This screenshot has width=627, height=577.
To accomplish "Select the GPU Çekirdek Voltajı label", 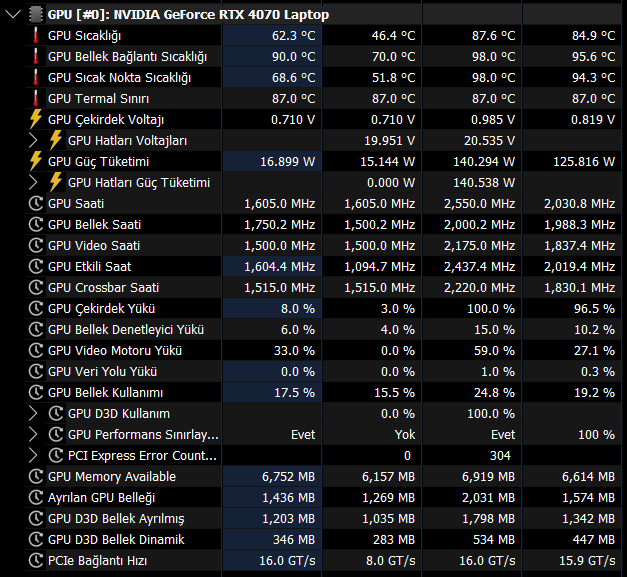I will click(106, 120).
